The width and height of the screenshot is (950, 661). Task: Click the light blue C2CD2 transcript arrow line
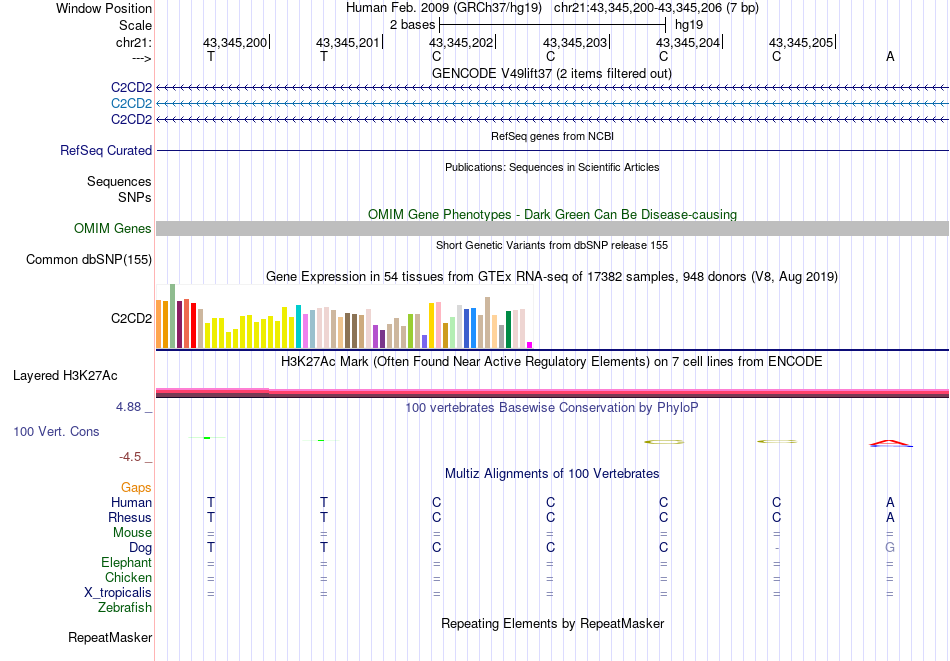[553, 104]
